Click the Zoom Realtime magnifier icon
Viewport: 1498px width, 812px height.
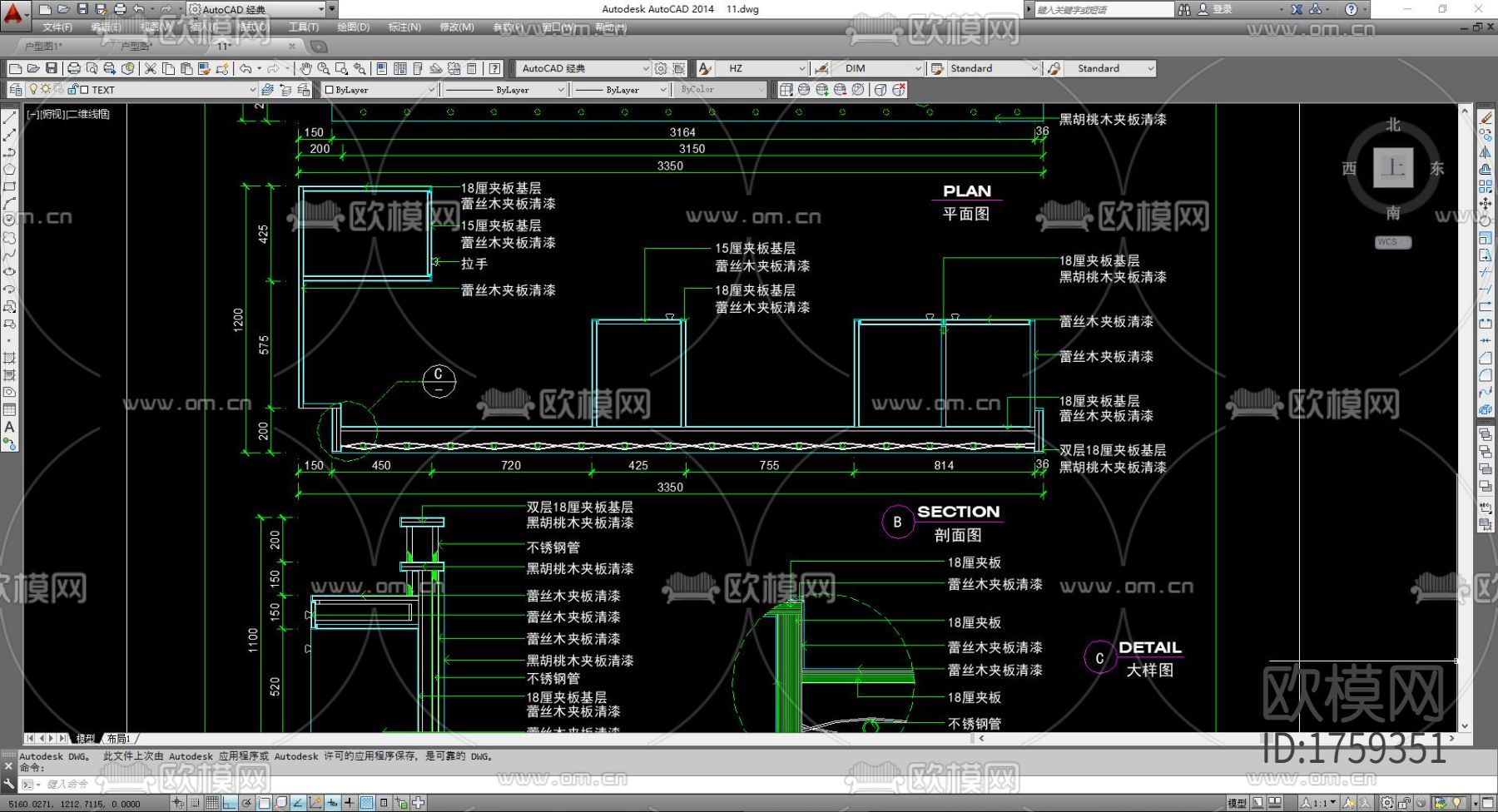coord(324,68)
